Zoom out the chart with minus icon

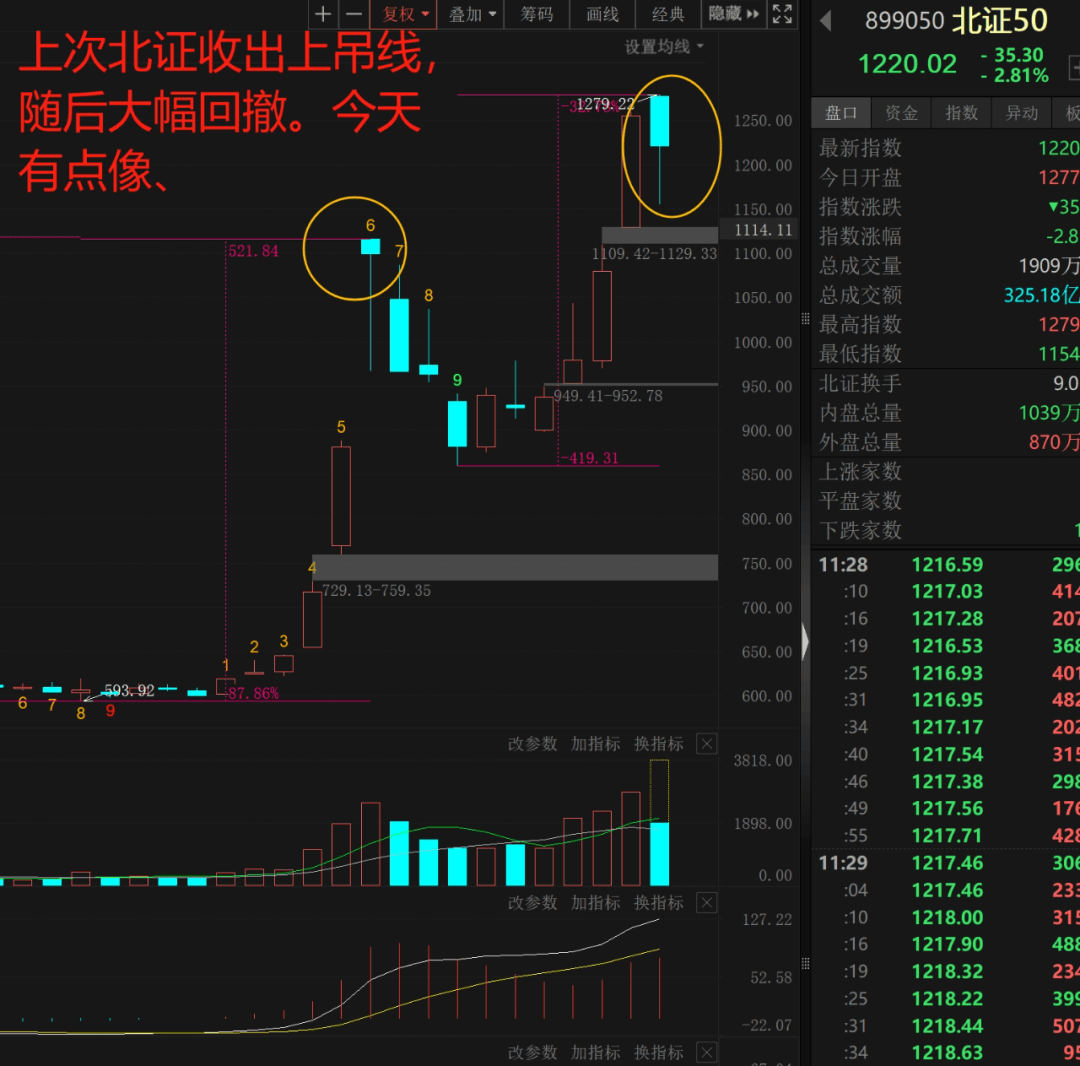tap(353, 14)
